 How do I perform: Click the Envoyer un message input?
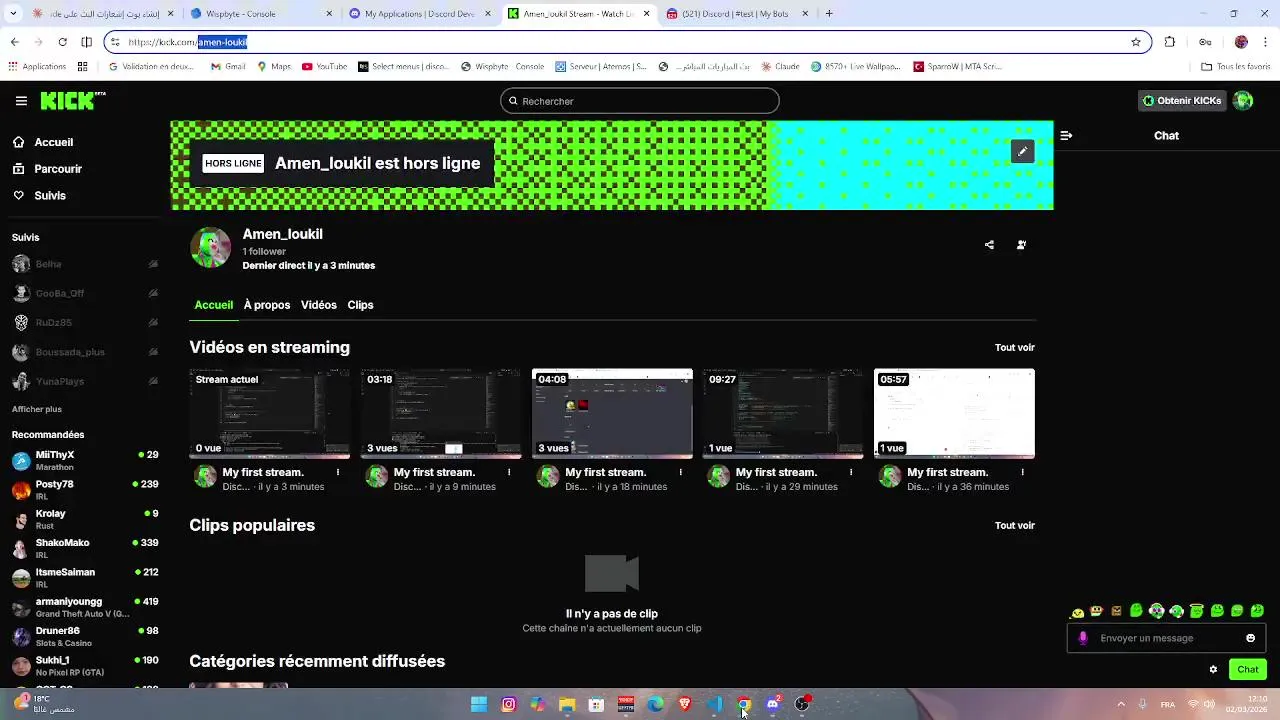tap(1166, 638)
